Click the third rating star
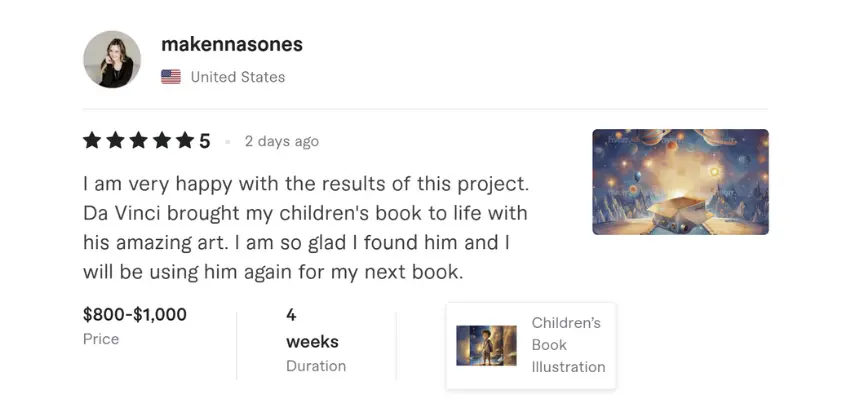The height and width of the screenshot is (420, 850). 139,141
